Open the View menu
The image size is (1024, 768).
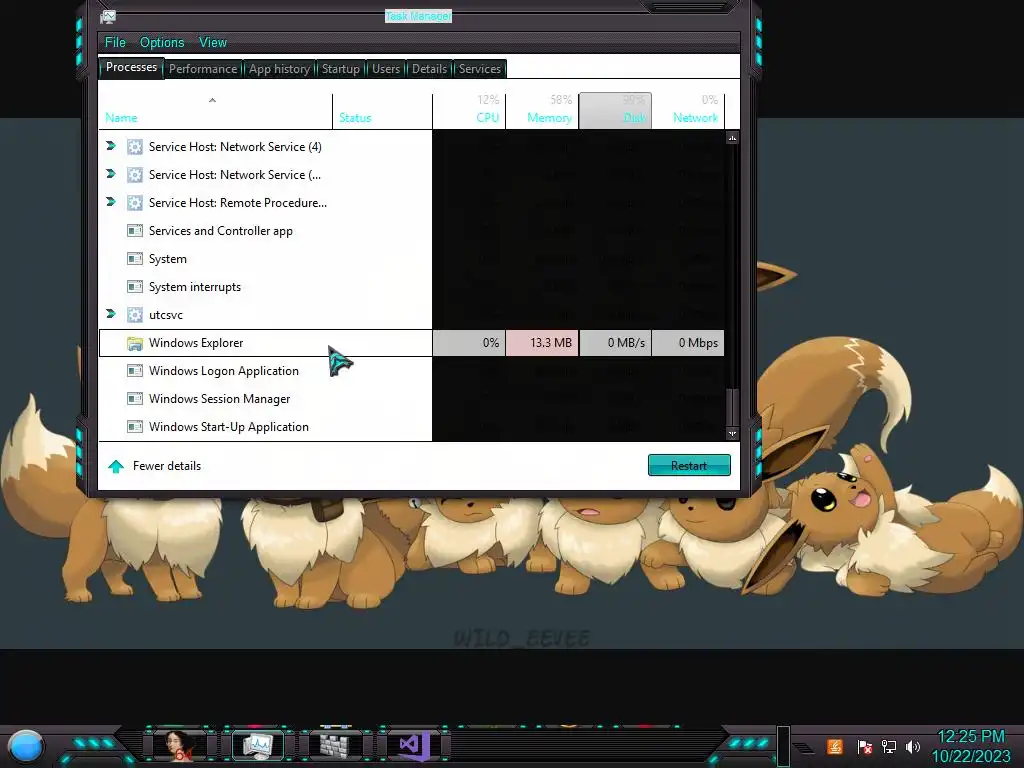point(213,42)
